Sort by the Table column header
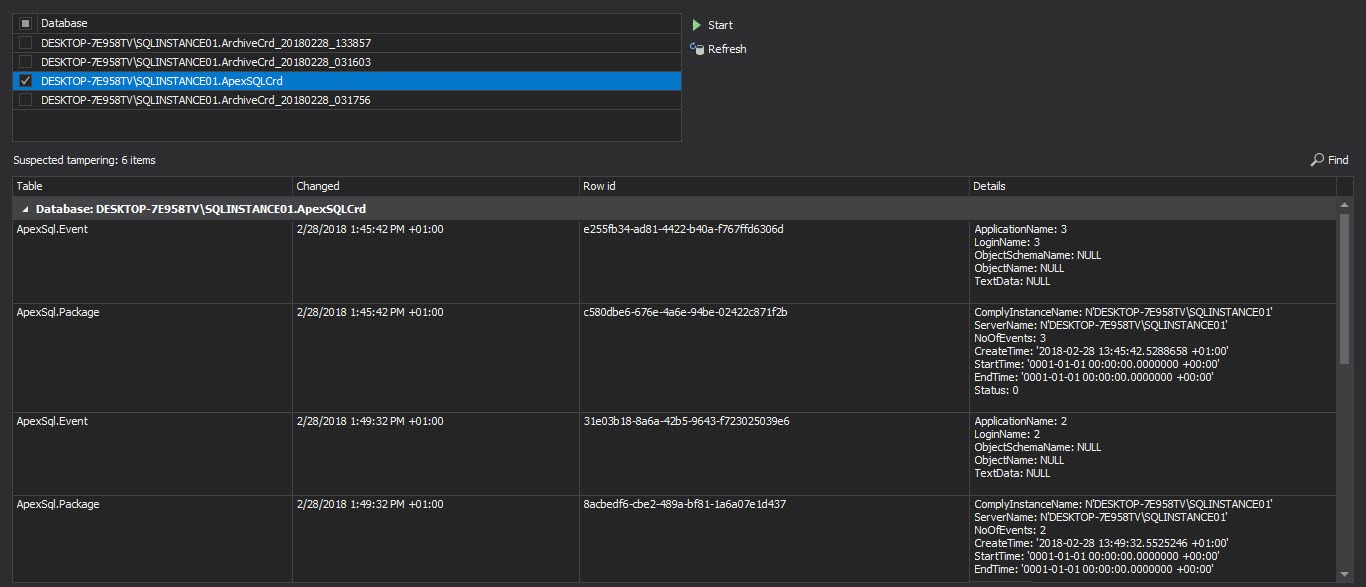Screen dimensions: 1366x587 152,186
